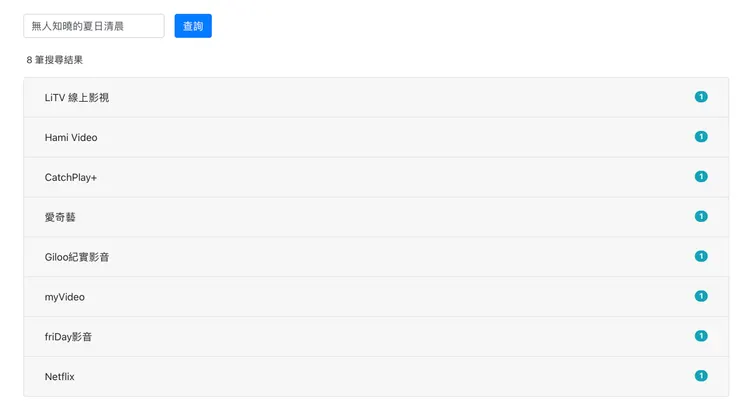This screenshot has height=406, width=740.
Task: Click the Giloo紀實影音 count badge
Action: pos(701,257)
